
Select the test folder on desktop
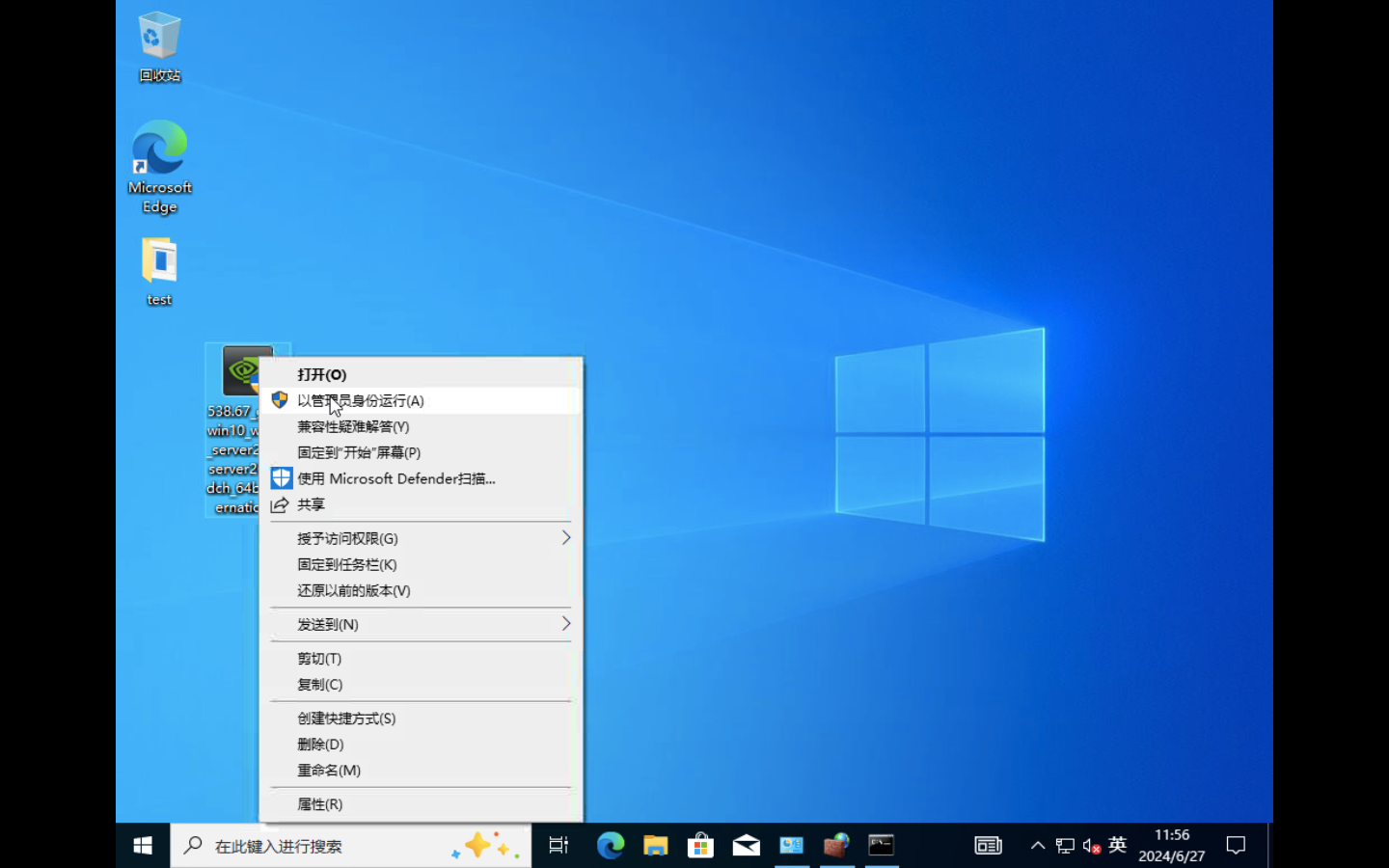point(159,272)
